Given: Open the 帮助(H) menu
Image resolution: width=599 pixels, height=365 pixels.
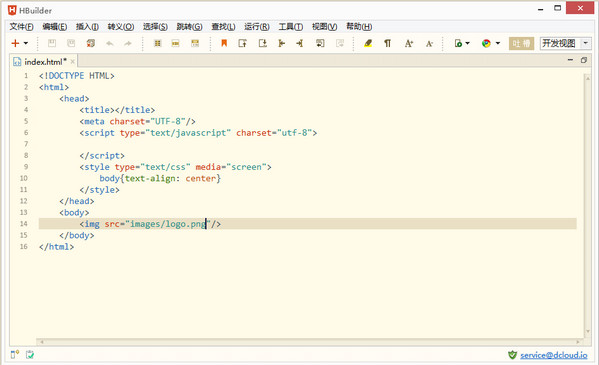Looking at the screenshot, I should click(x=359, y=26).
